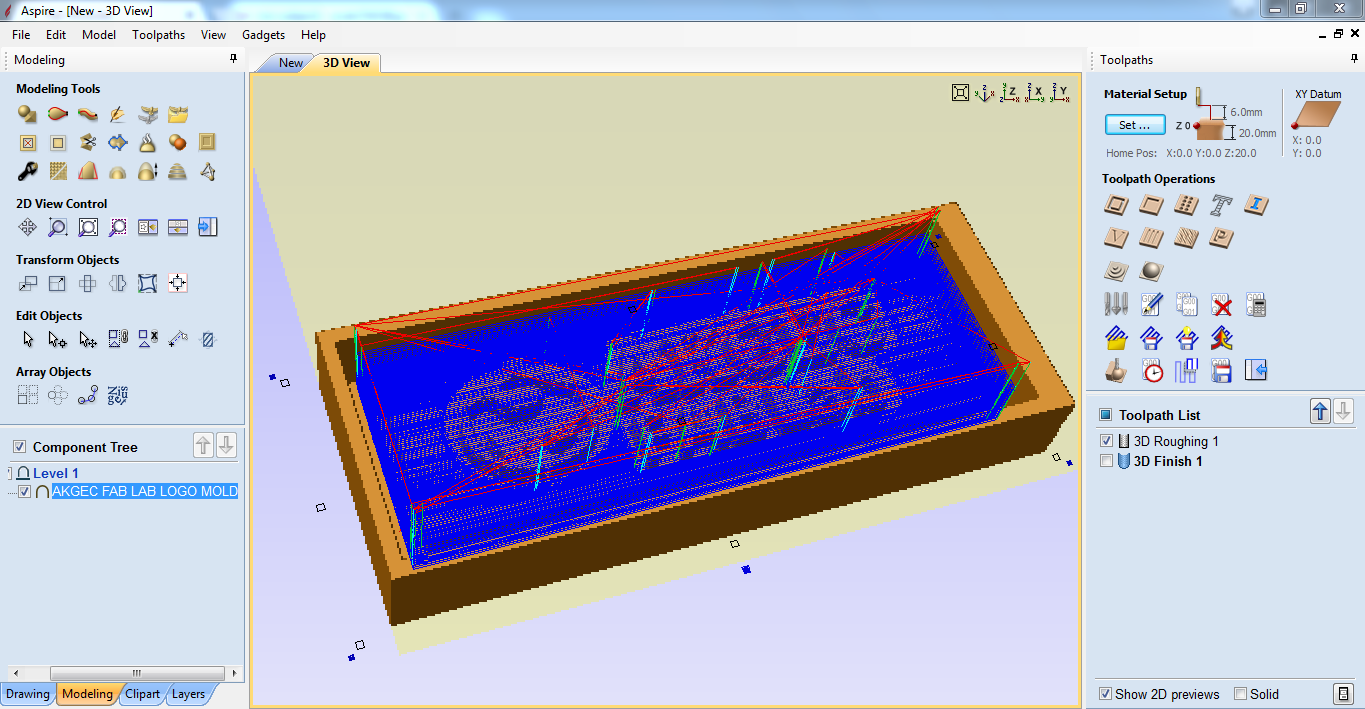Toggle visibility of AKGEC FAB LAB LOGO MOLD component
This screenshot has height=709, width=1365.
(x=25, y=492)
